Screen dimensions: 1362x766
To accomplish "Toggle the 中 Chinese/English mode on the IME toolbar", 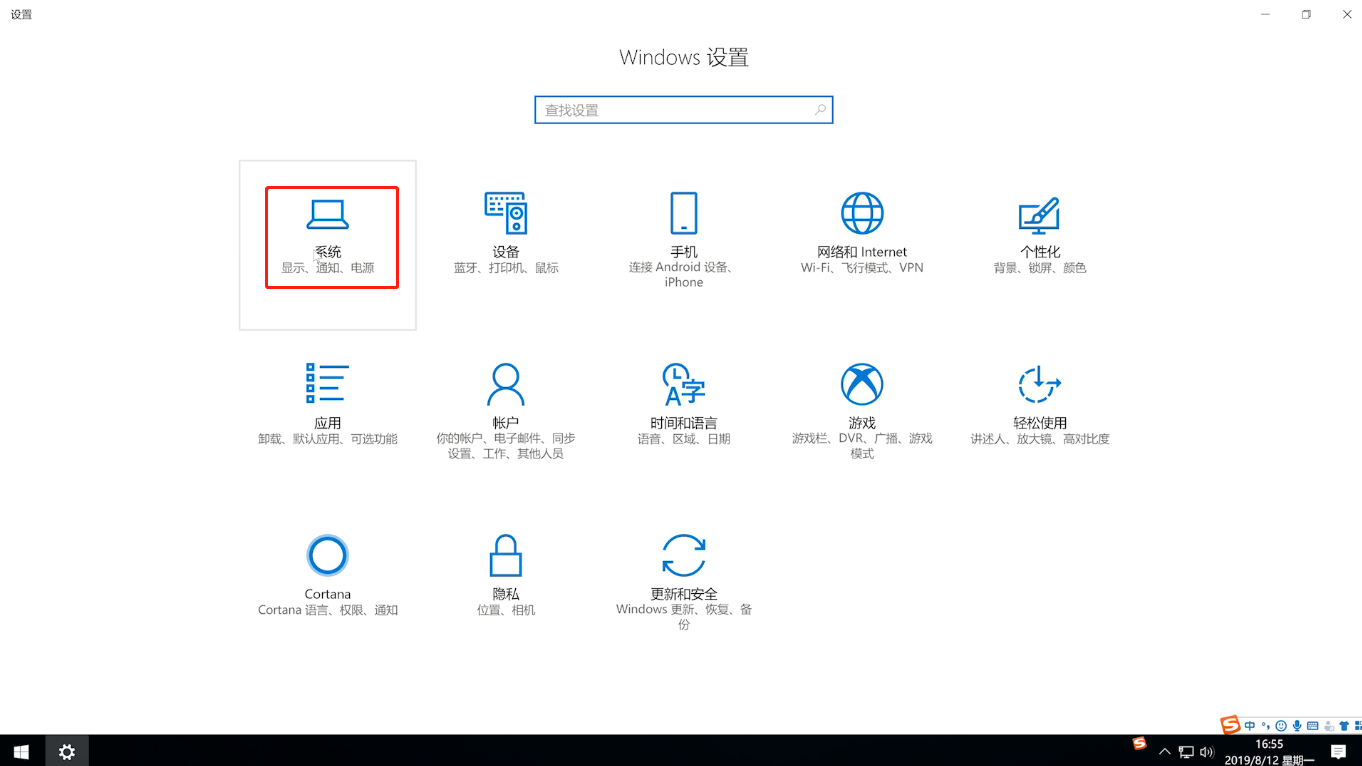I will [1250, 726].
